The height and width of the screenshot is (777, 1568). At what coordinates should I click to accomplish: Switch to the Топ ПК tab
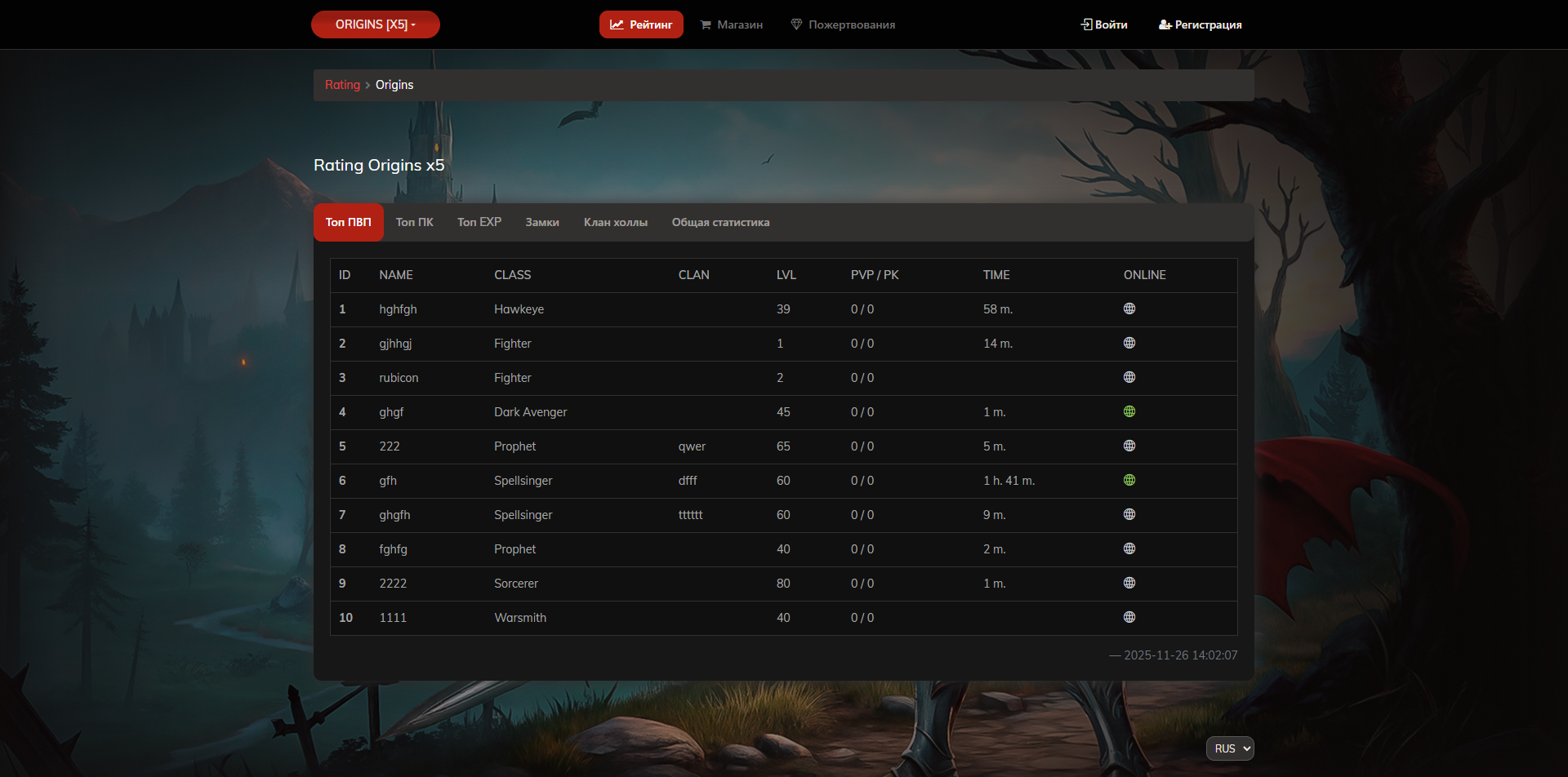414,223
